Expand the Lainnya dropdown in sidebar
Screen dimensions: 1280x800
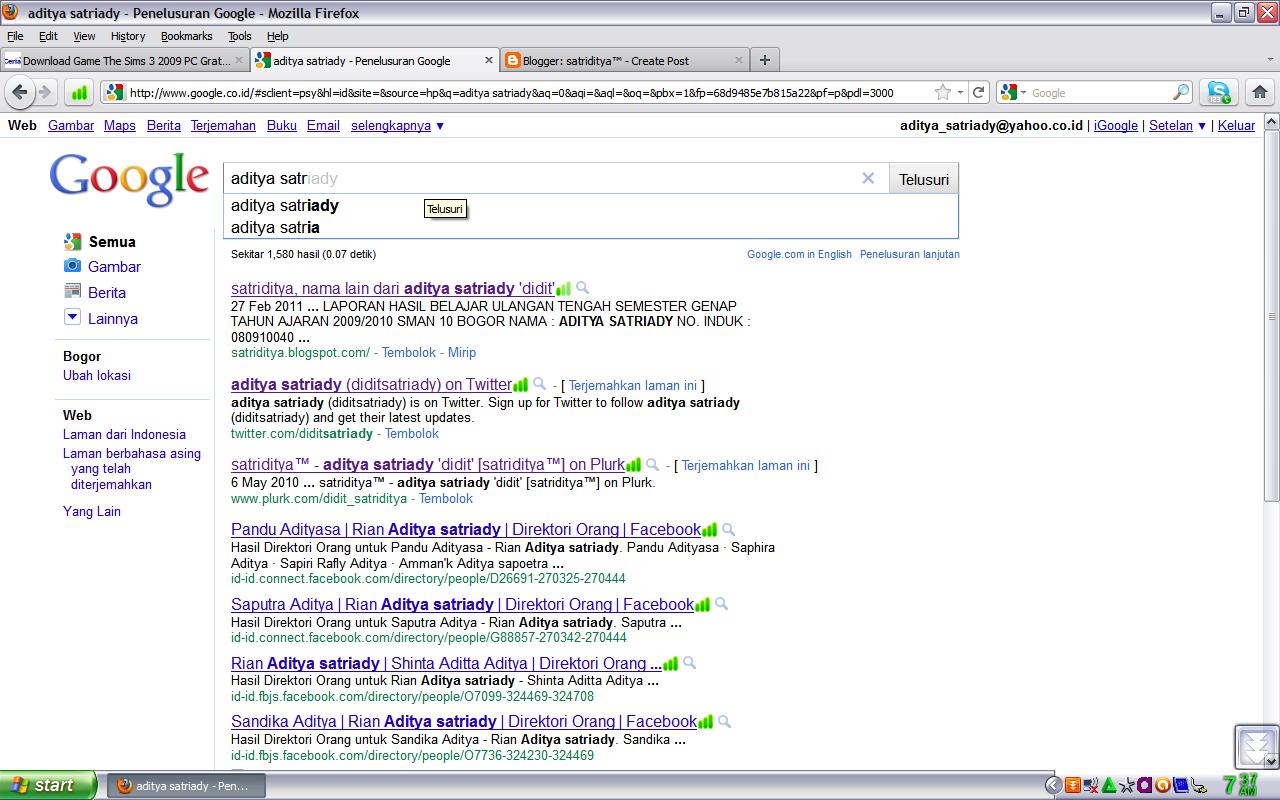pos(72,317)
